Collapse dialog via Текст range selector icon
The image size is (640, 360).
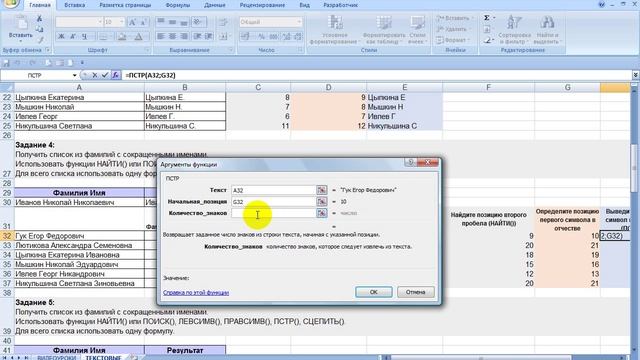pyautogui.click(x=322, y=190)
